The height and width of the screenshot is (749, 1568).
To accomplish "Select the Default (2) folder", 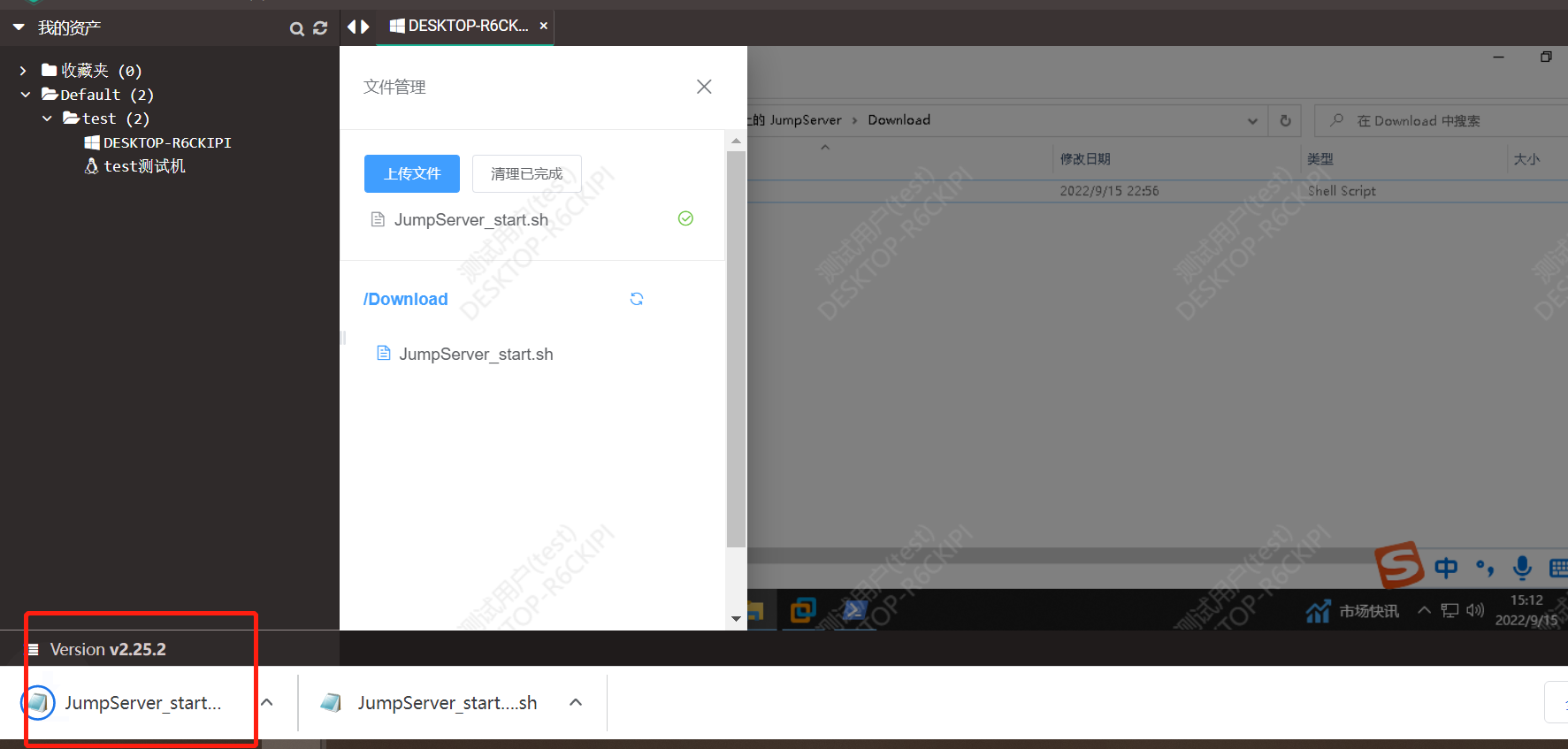I will point(98,94).
